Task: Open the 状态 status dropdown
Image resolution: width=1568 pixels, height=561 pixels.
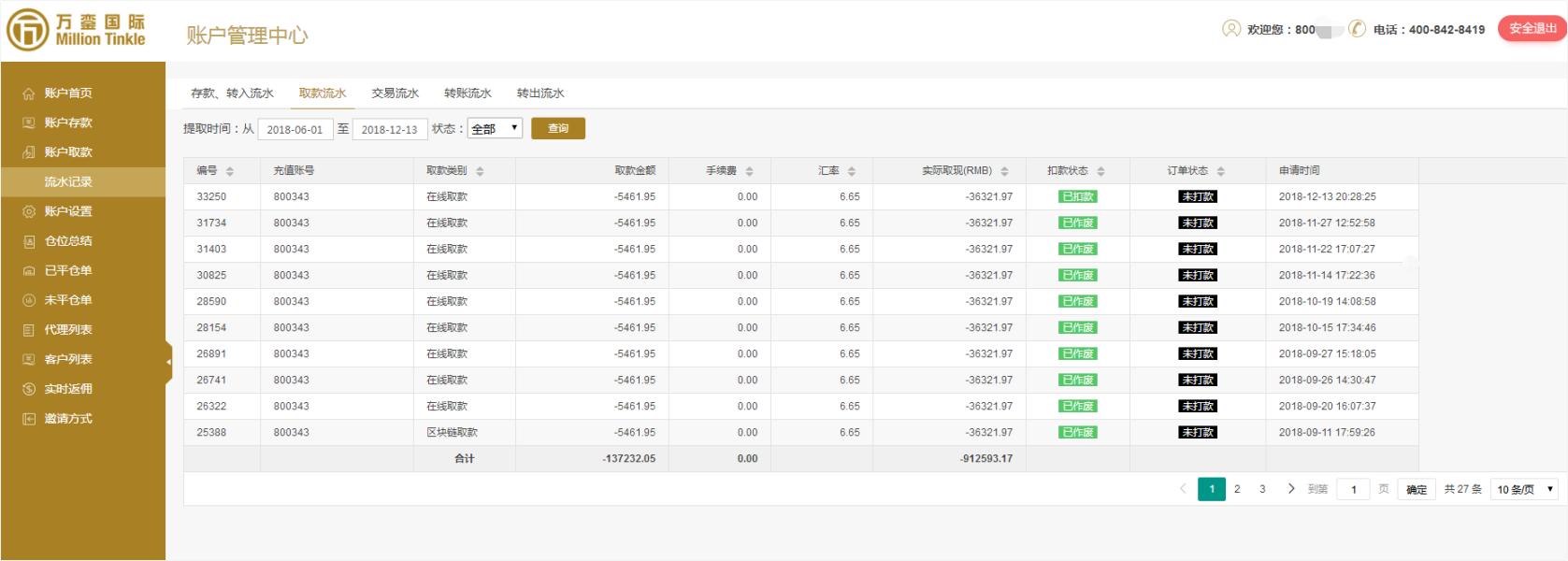Action: (495, 129)
